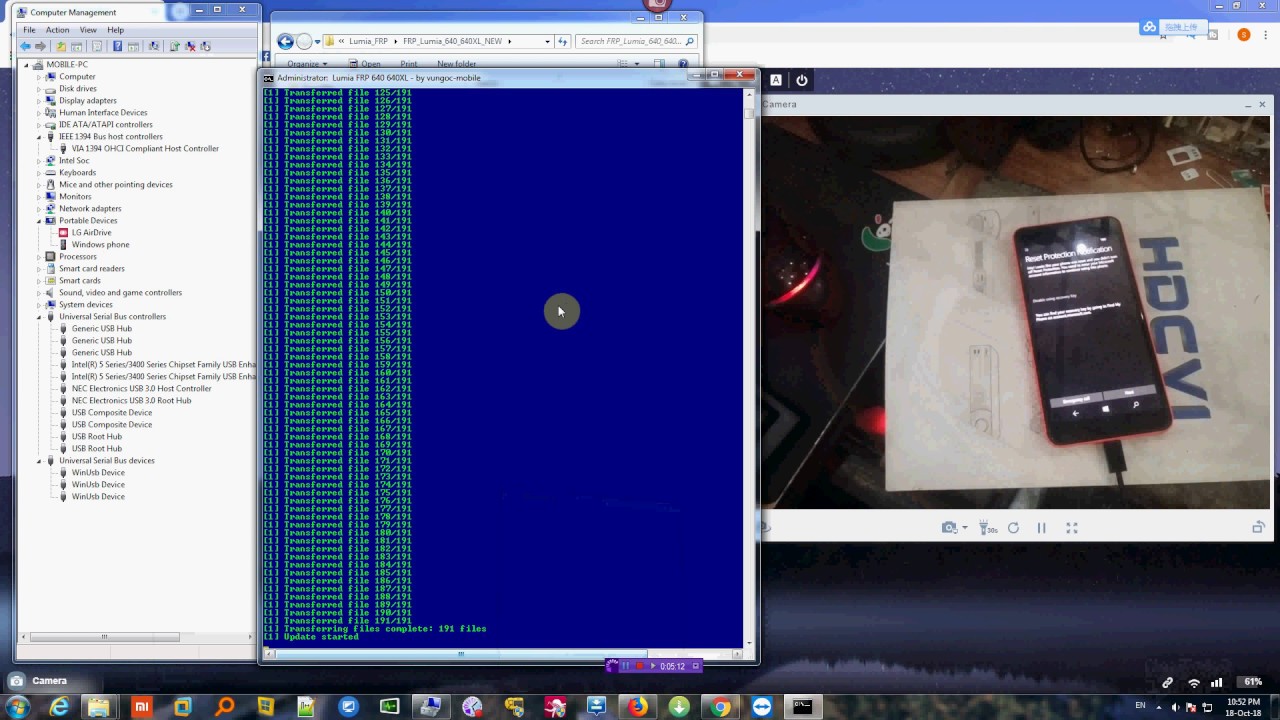Screen dimensions: 1280x720
Task: Open Internet Explorer from the taskbar
Action: pos(59,707)
